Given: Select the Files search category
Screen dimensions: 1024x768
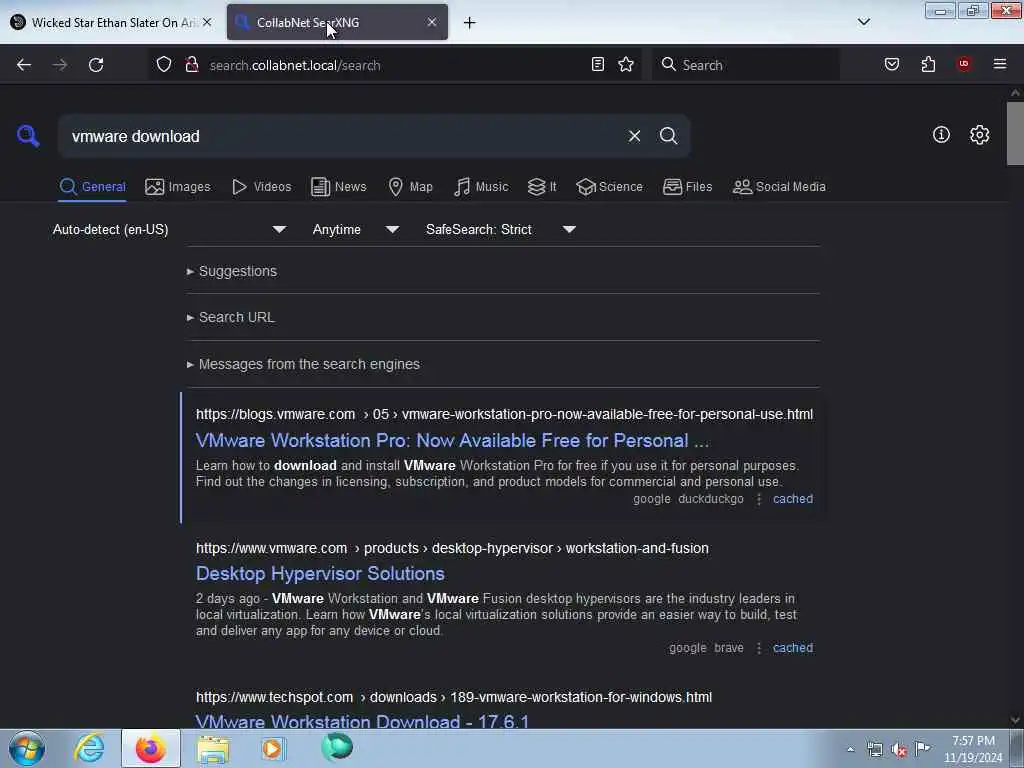Looking at the screenshot, I should [x=687, y=187].
